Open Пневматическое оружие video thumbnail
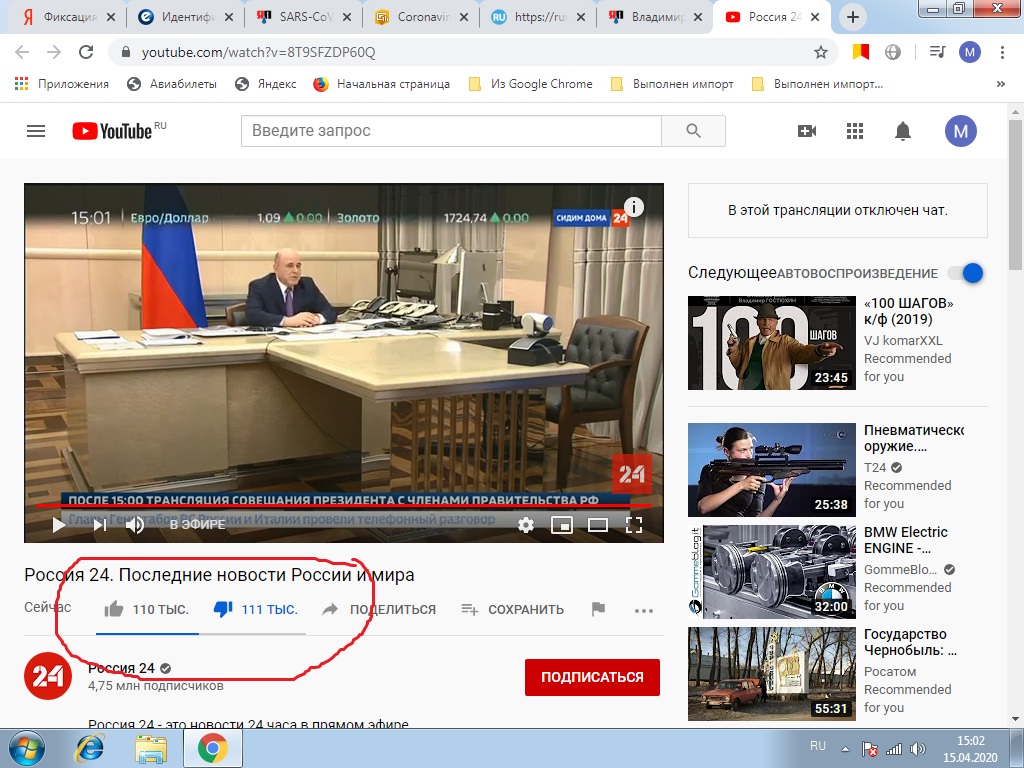 (x=771, y=470)
